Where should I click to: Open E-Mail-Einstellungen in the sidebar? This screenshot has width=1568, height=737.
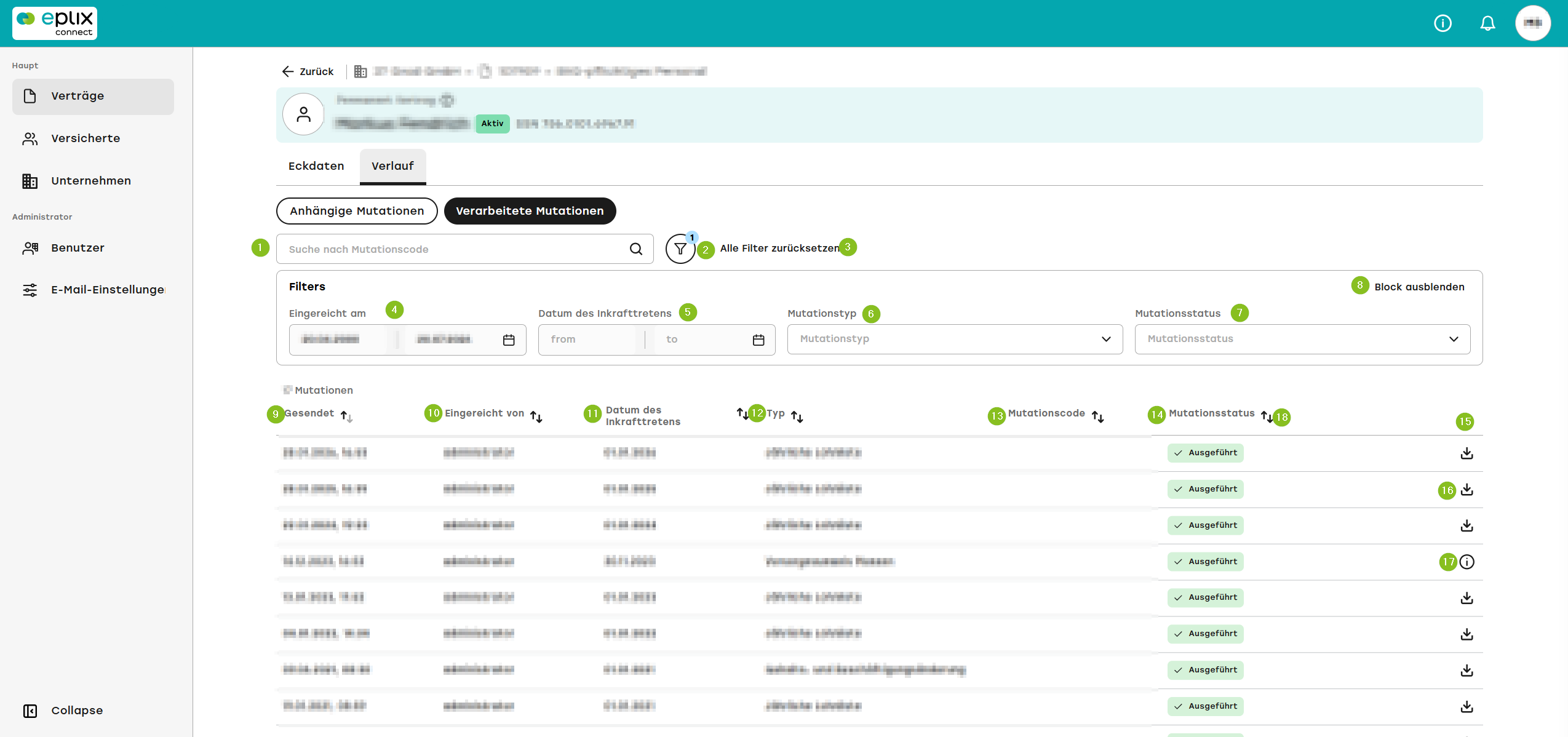(93, 290)
